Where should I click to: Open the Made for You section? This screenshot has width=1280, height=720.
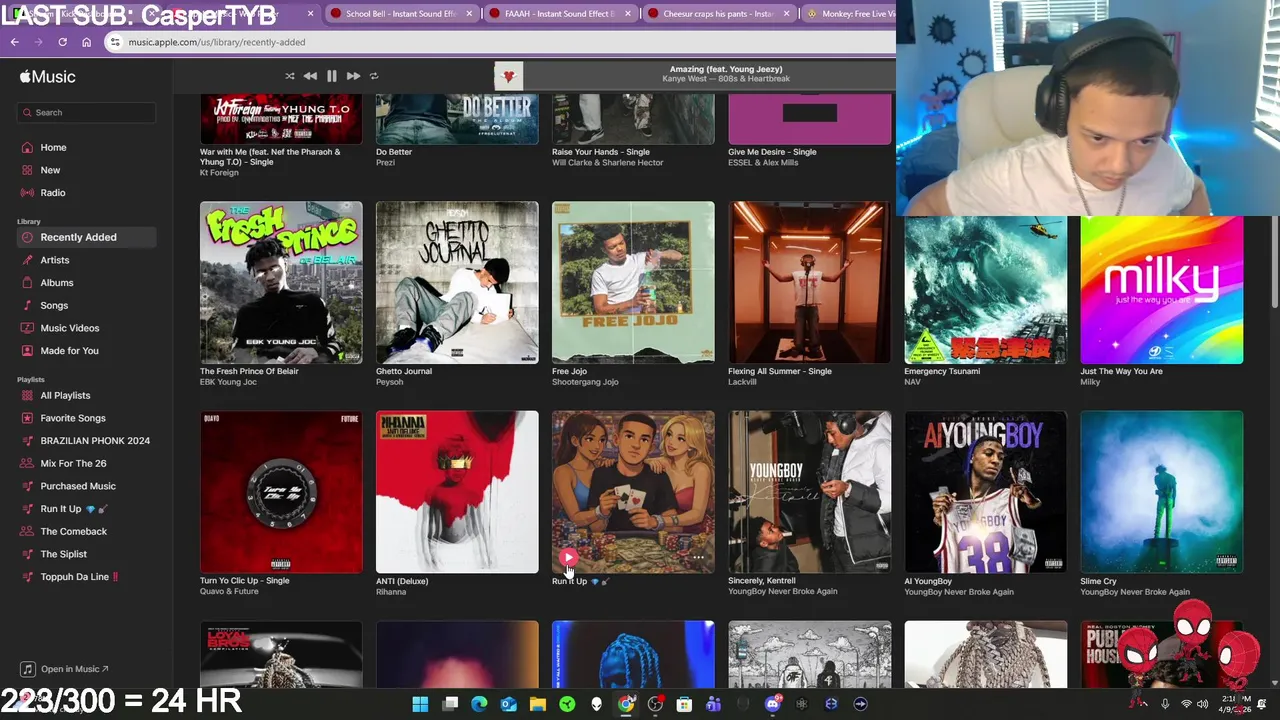pyautogui.click(x=69, y=350)
